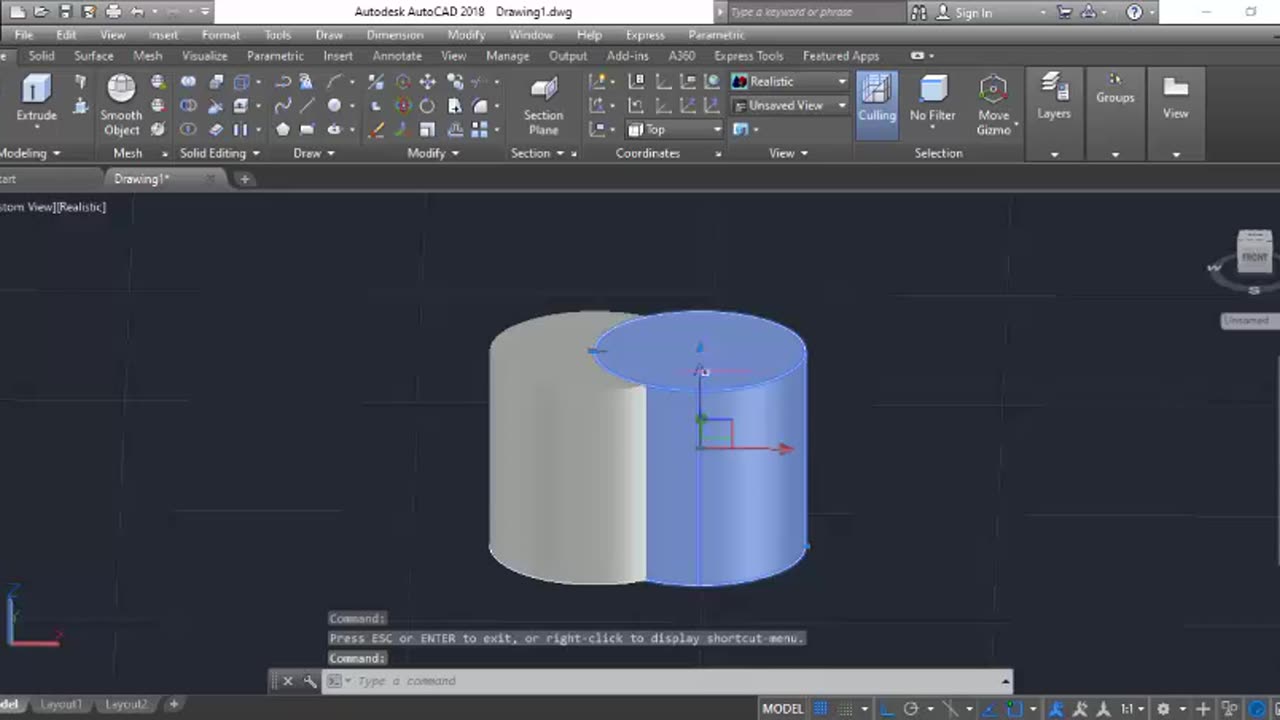Click the Plot printer icon

click(113, 12)
